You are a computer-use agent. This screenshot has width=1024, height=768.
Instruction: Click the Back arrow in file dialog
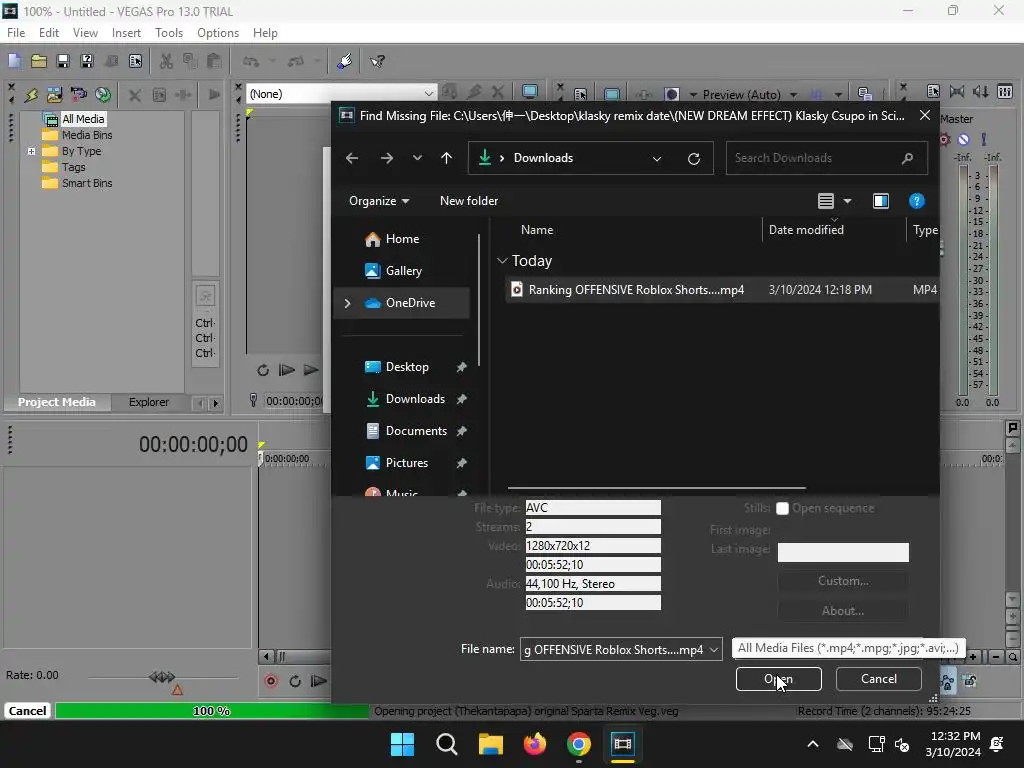click(x=352, y=158)
